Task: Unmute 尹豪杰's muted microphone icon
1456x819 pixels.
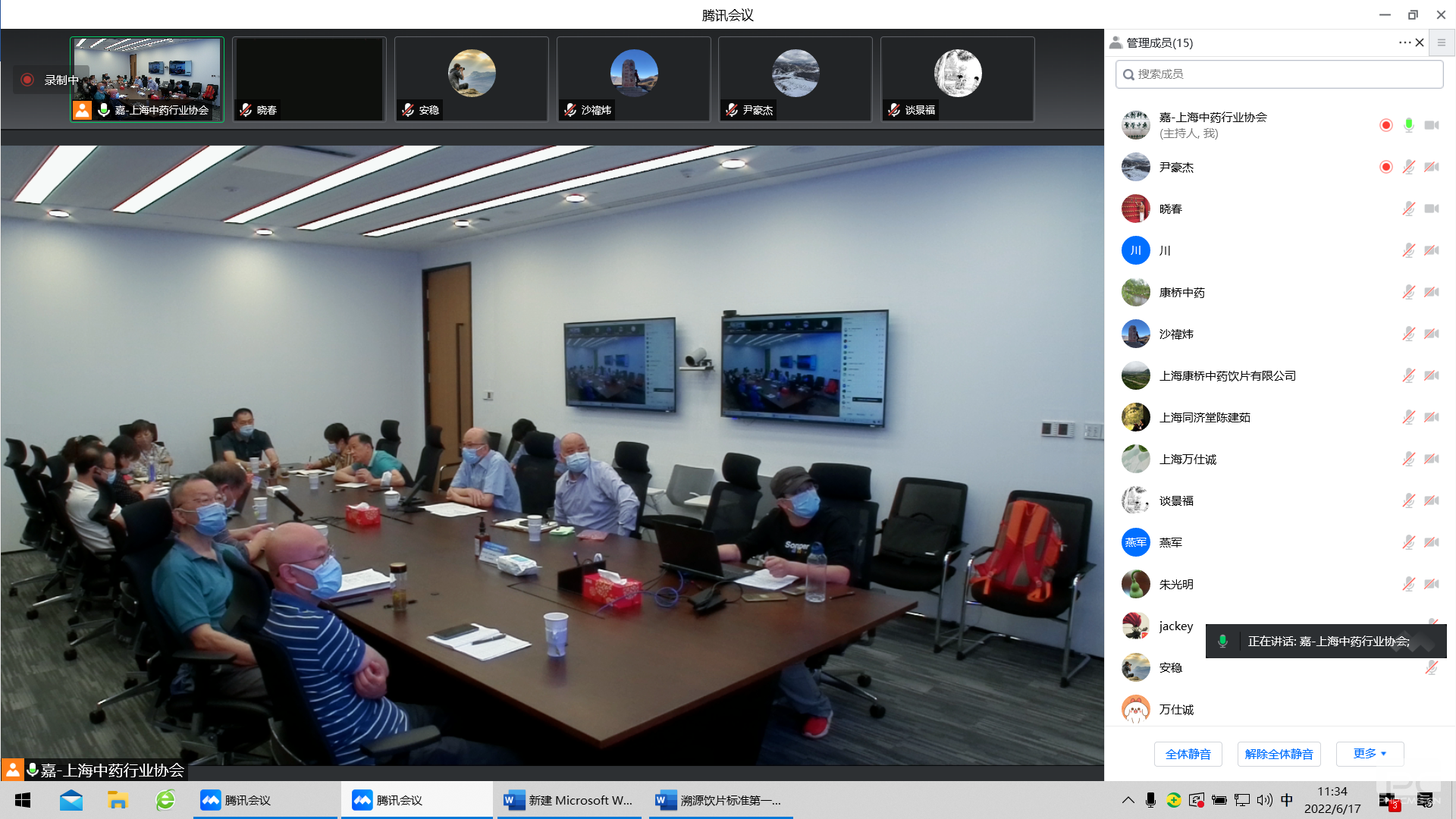Action: click(x=1408, y=167)
